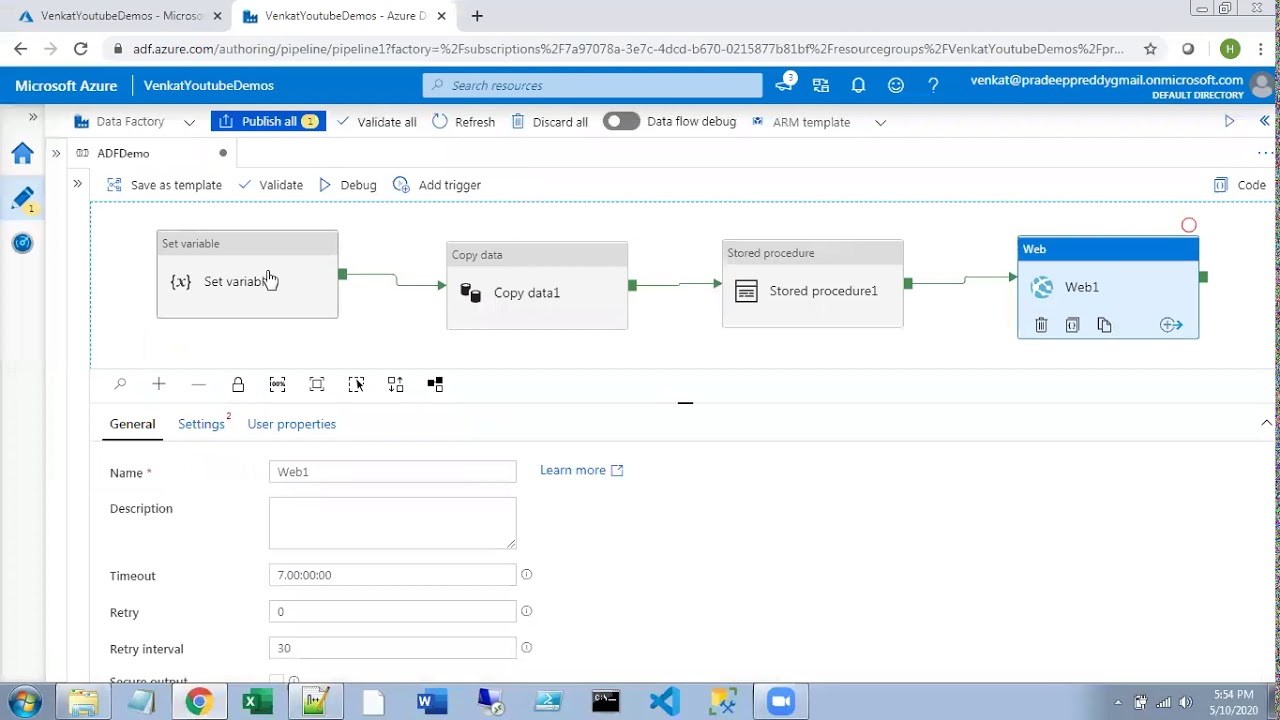This screenshot has height=720, width=1280.
Task: Toggle multi-select cursor icon on canvas
Action: (x=356, y=384)
